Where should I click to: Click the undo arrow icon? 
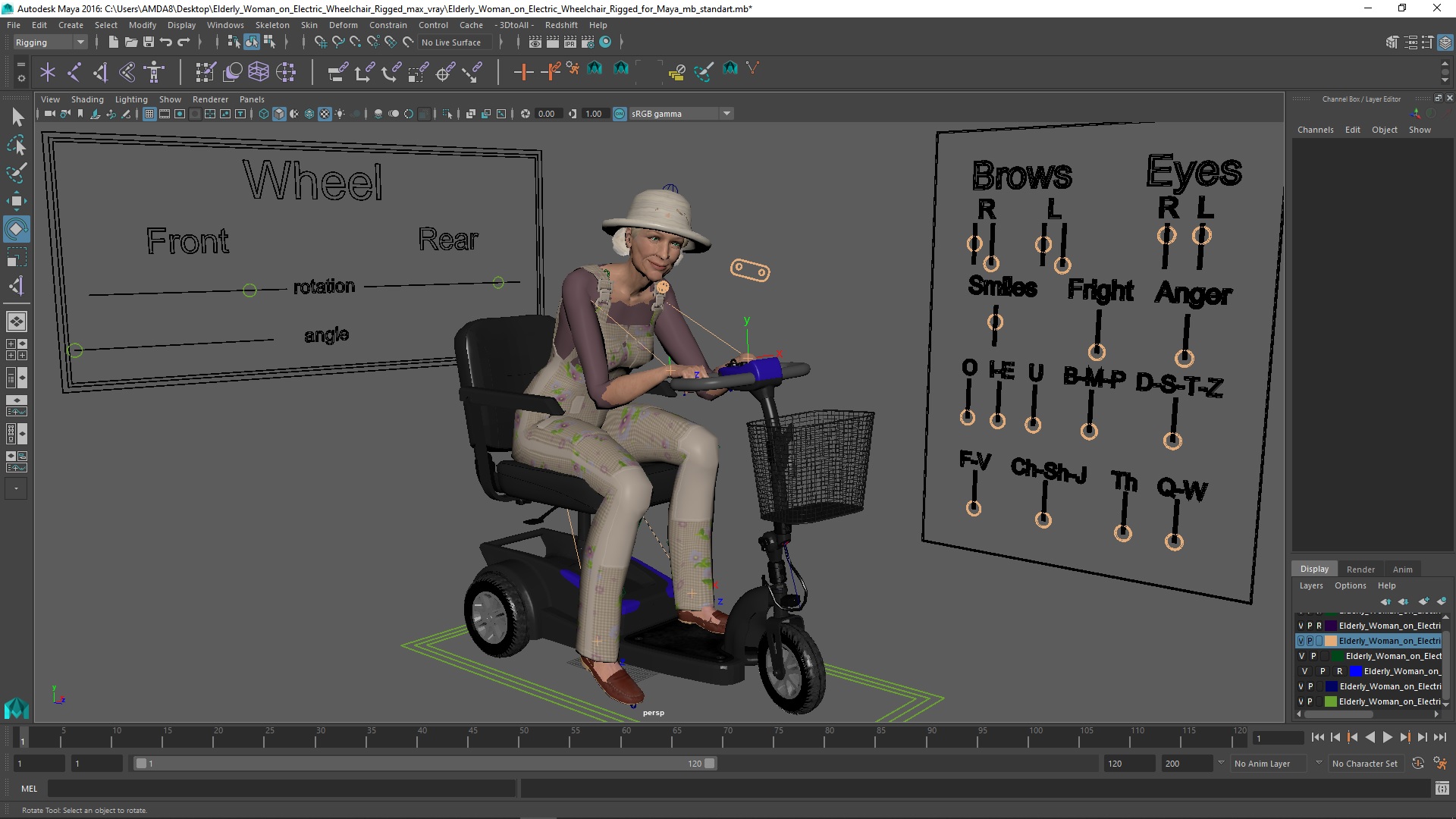coord(166,42)
